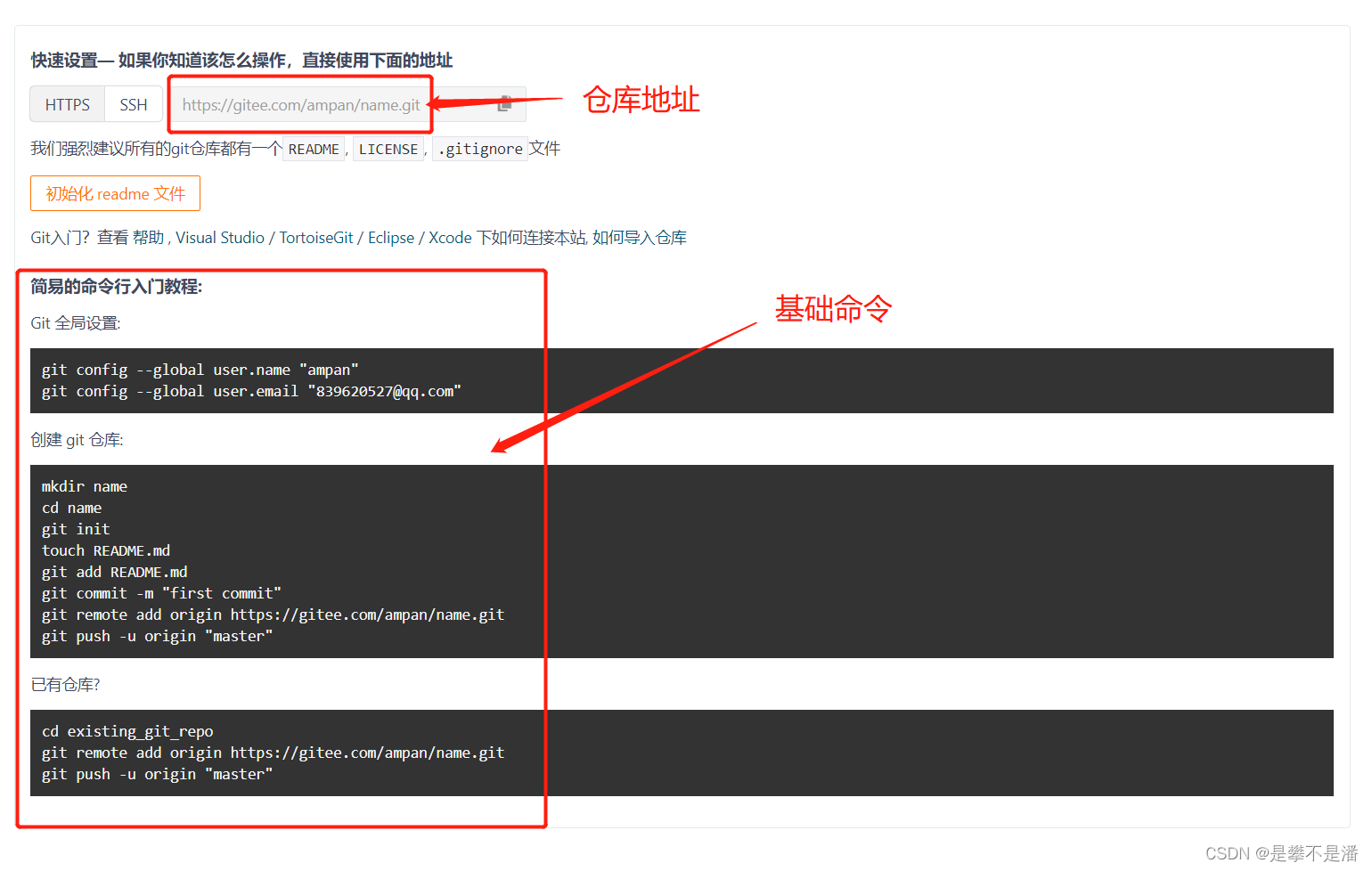Click the .gitignore file badge
This screenshot has width=1372, height=871.
point(479,148)
